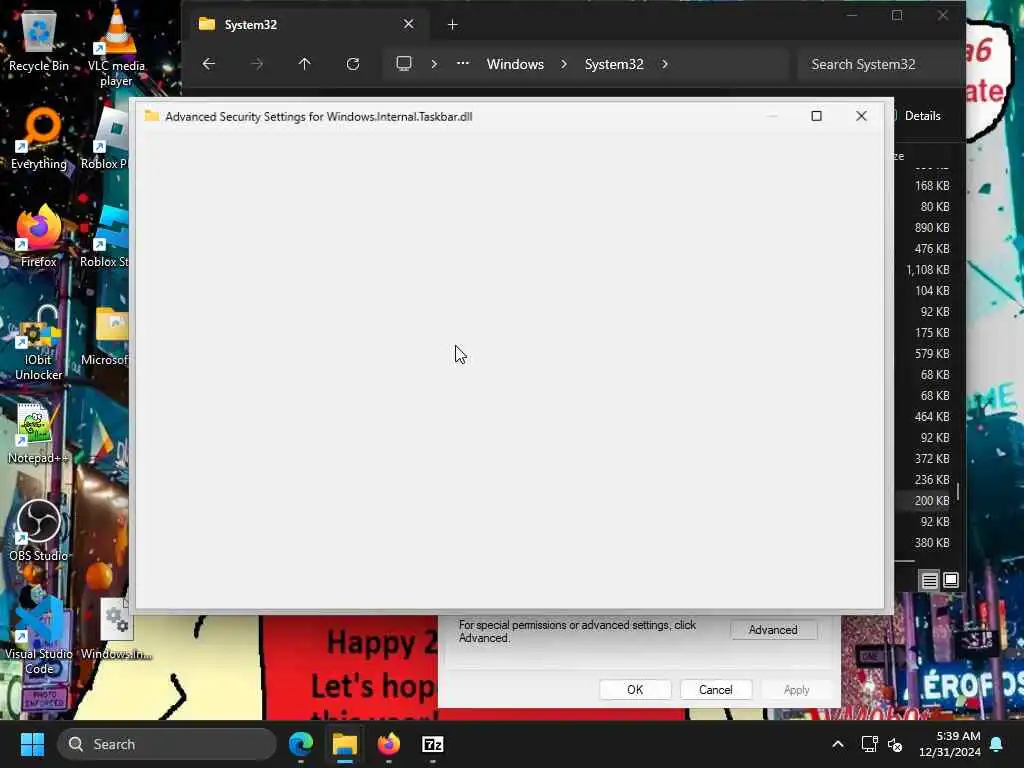Open Roblox Player desktop shortcut

click(x=104, y=139)
